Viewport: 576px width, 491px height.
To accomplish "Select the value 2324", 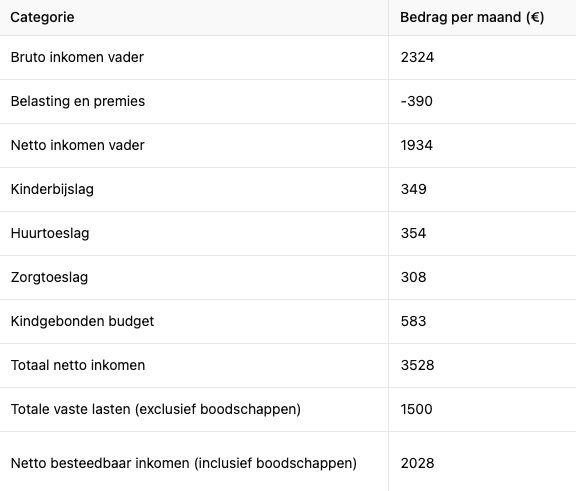I will [417, 57].
